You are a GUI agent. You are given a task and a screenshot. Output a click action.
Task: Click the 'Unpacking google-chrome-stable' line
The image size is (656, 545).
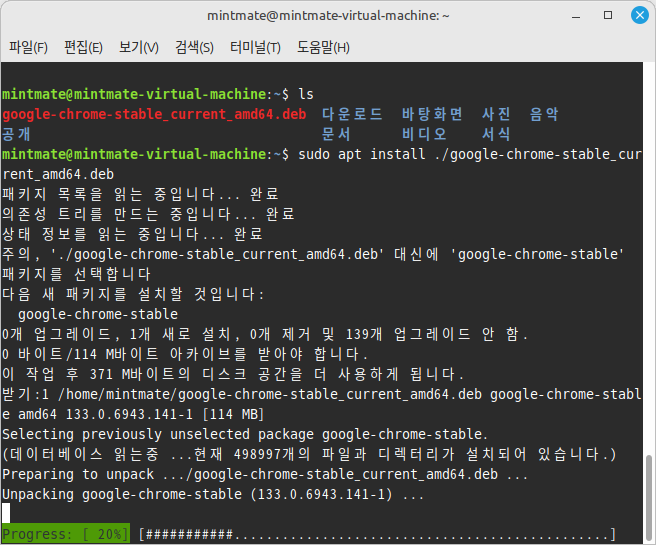(213, 494)
